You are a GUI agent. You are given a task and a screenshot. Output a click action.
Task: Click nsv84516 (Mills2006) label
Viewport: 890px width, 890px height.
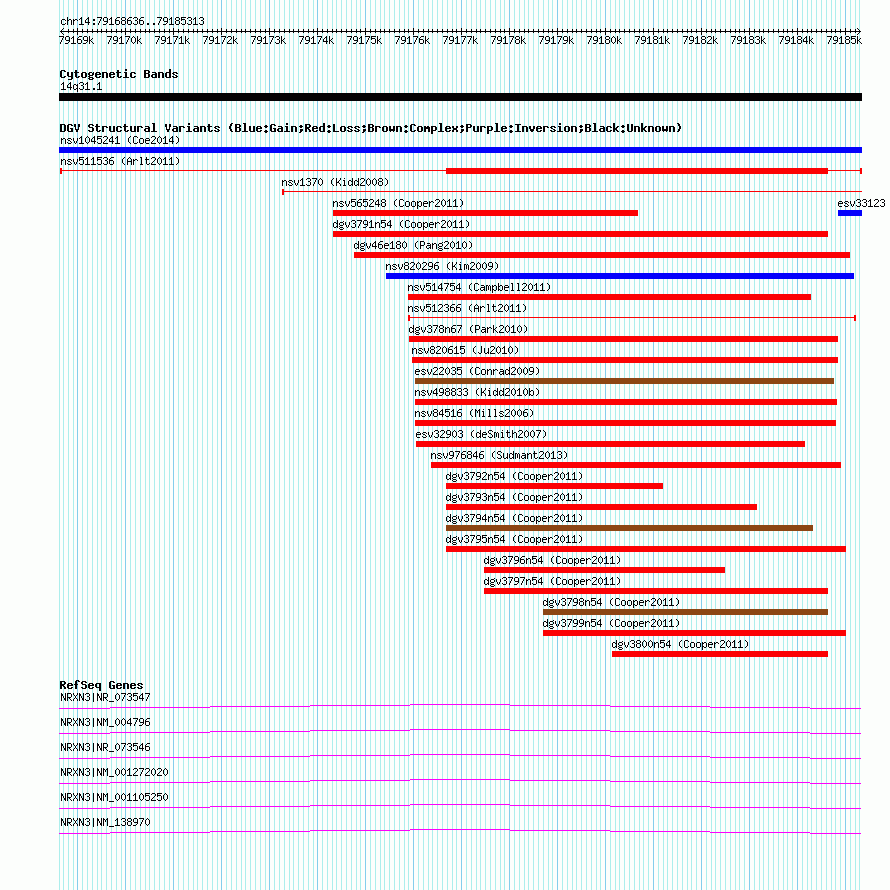[x=474, y=413]
